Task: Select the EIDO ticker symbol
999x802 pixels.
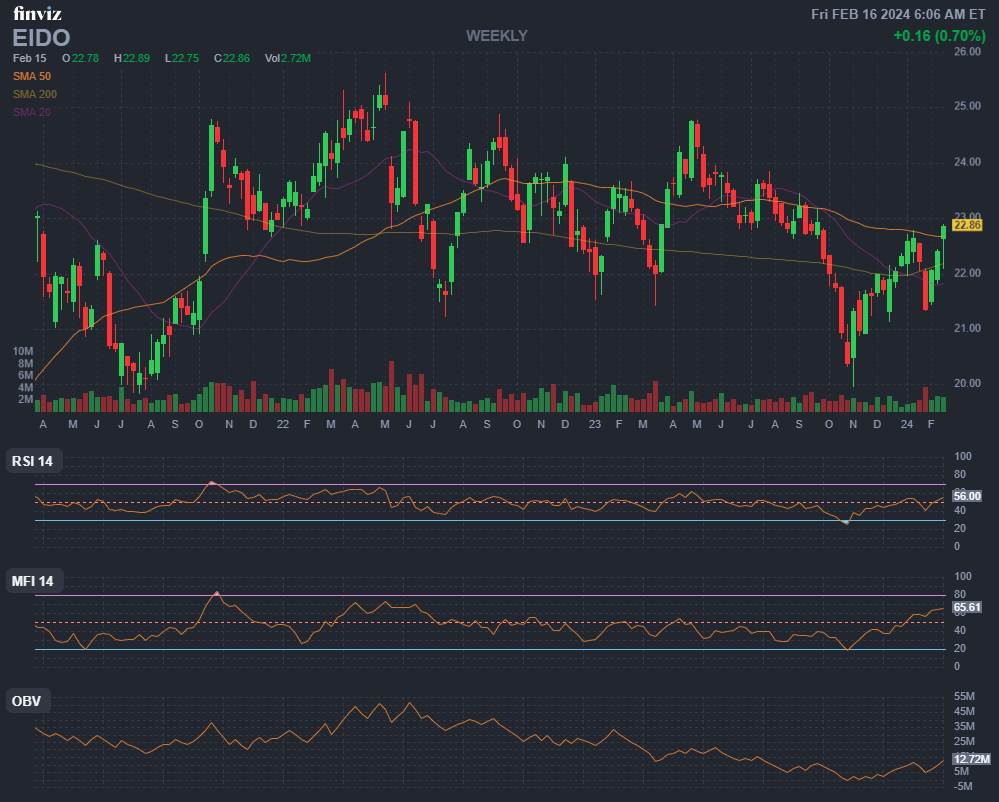Action: coord(41,38)
